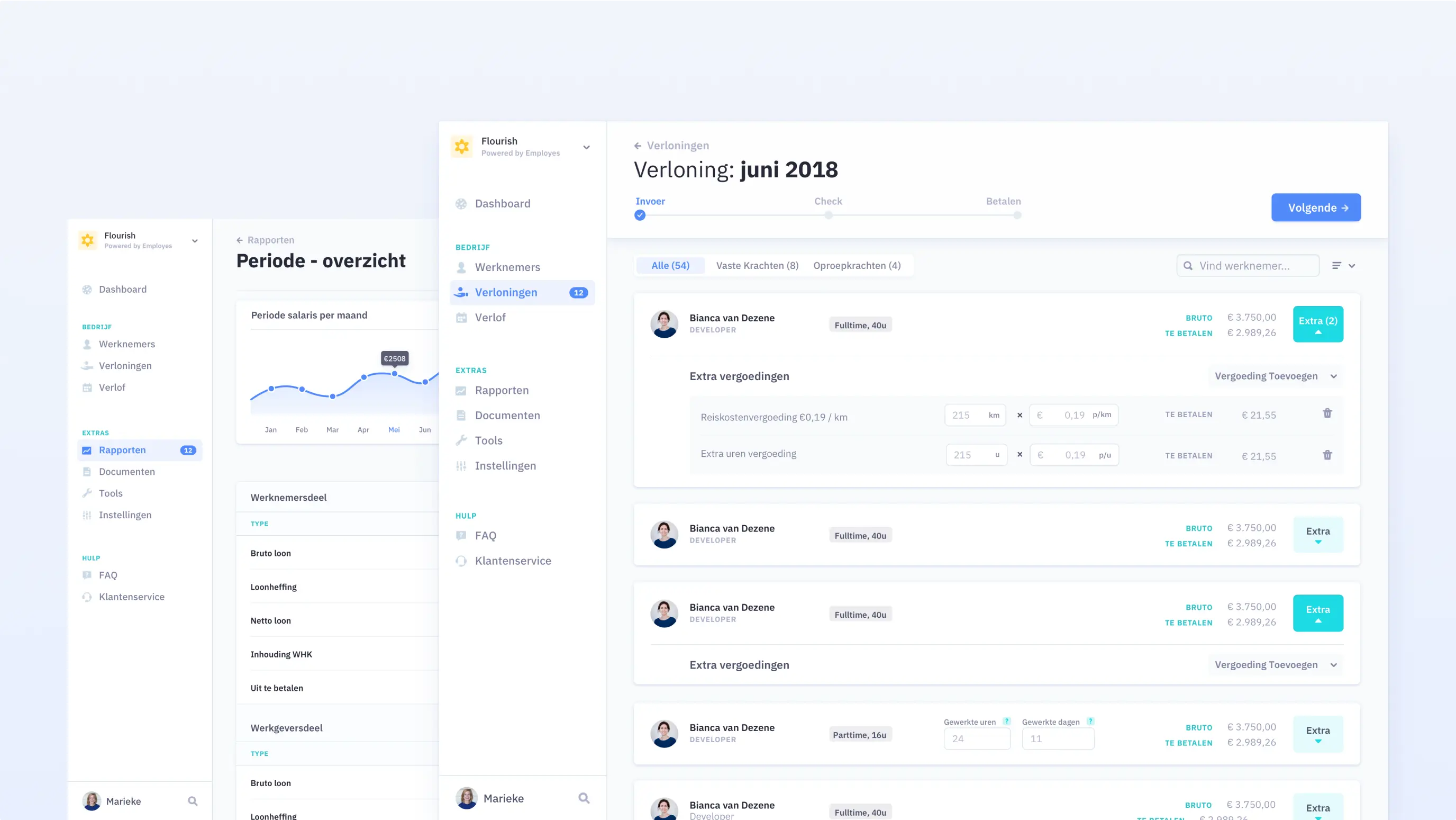
Task: Expand Extra on the Parttime, 16u card
Action: 1317,734
